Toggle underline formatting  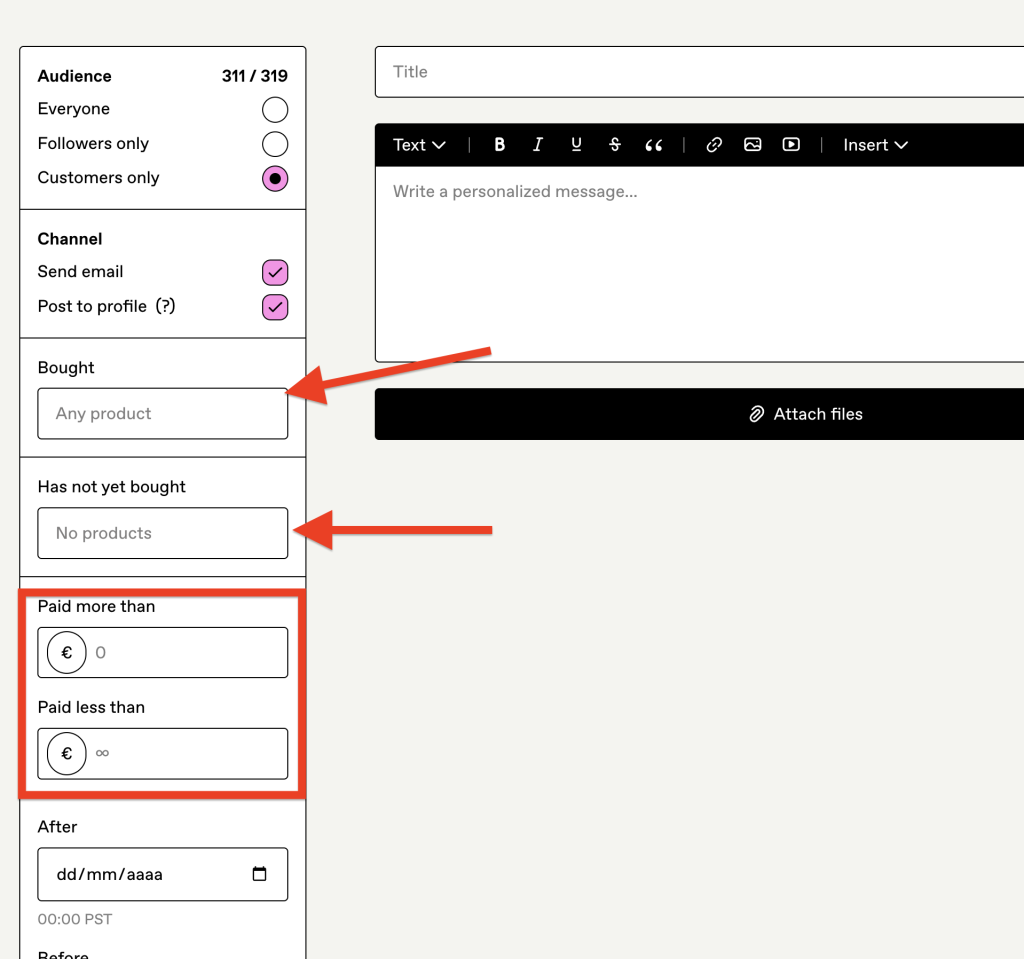[x=576, y=145]
